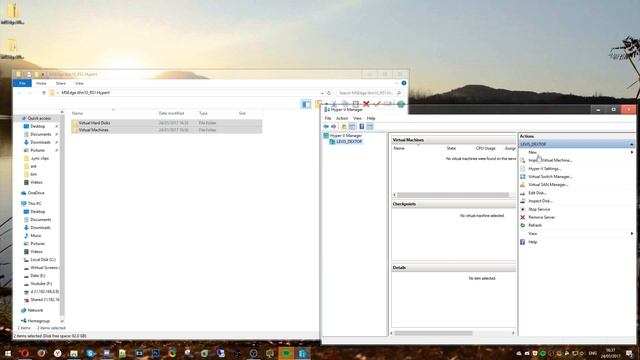Screen dimensions: 640x360
Task: Open Opera from the taskbar
Action: 24,353
